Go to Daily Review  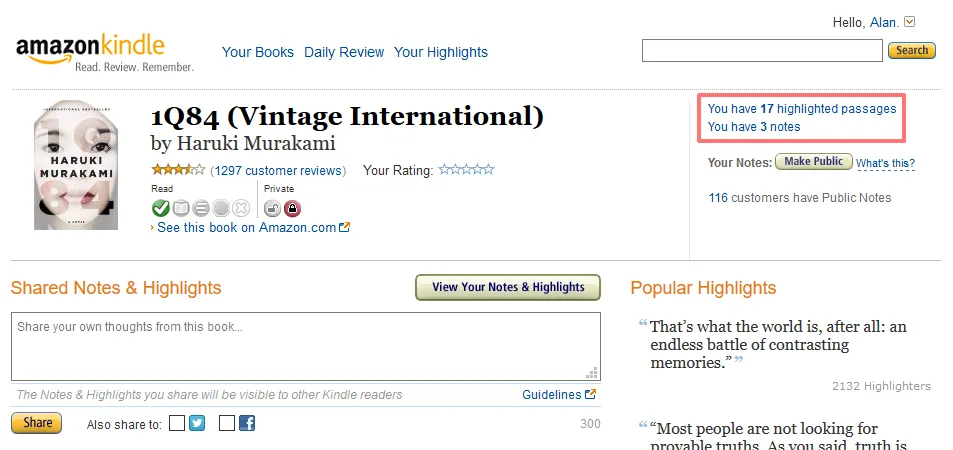(x=343, y=52)
